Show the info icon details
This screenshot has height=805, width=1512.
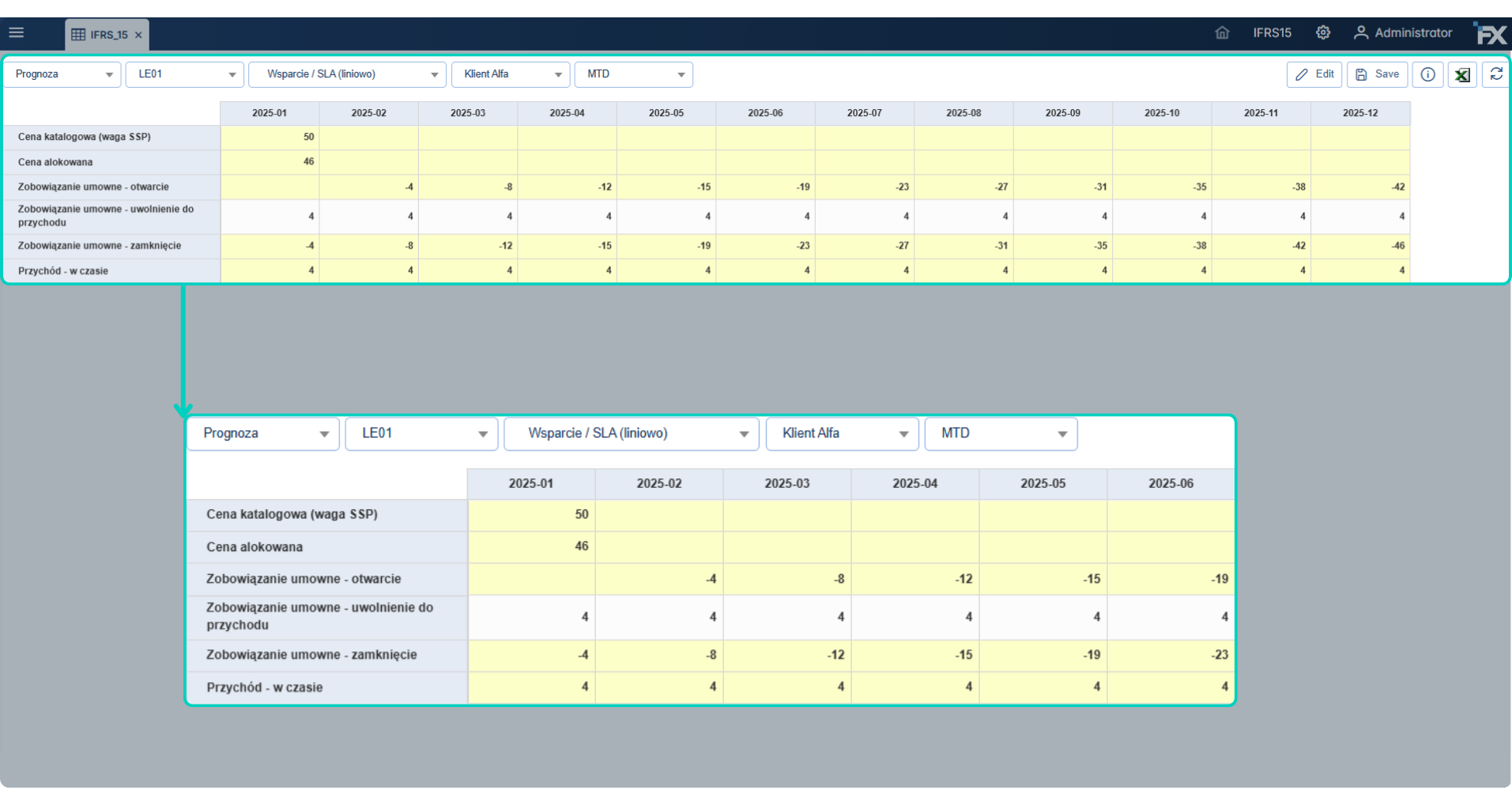[1427, 74]
